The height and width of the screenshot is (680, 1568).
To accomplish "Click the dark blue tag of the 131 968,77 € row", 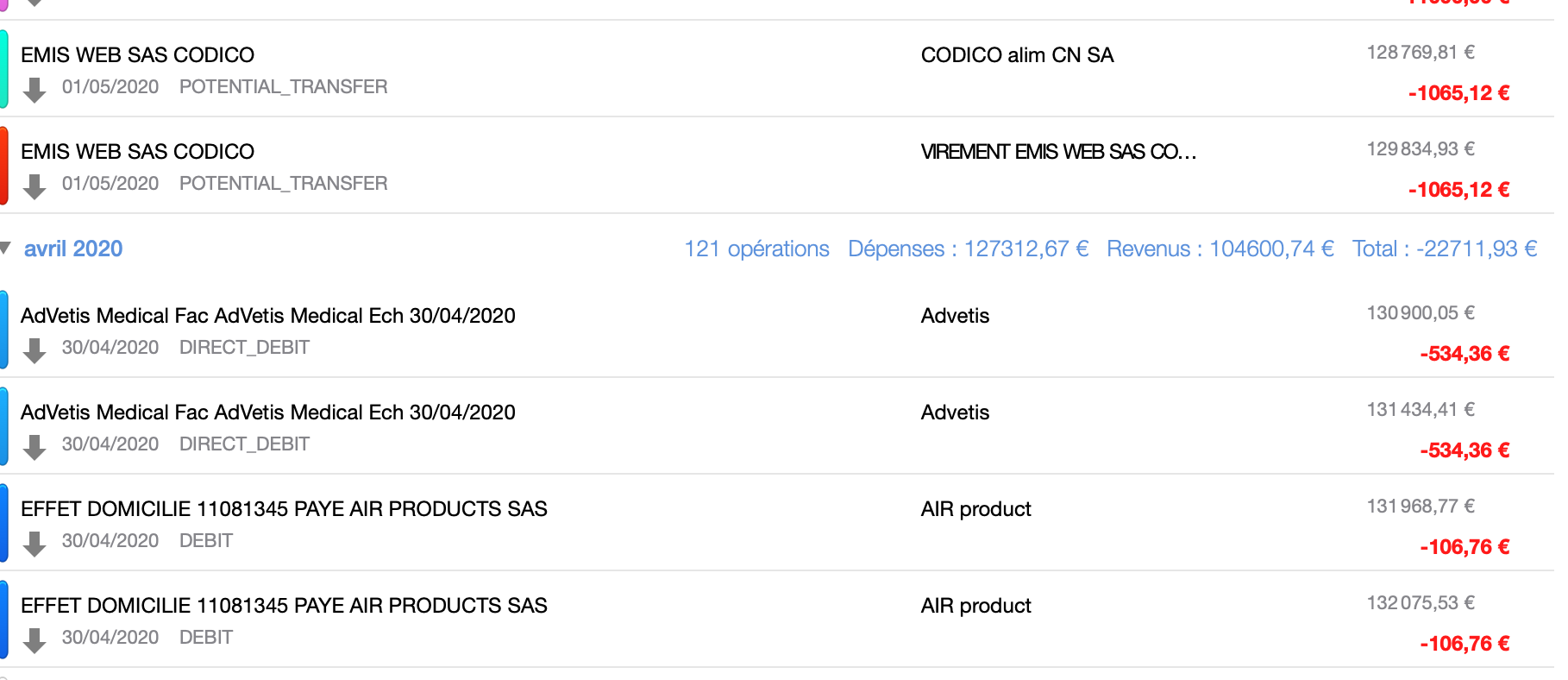I will coord(4,523).
